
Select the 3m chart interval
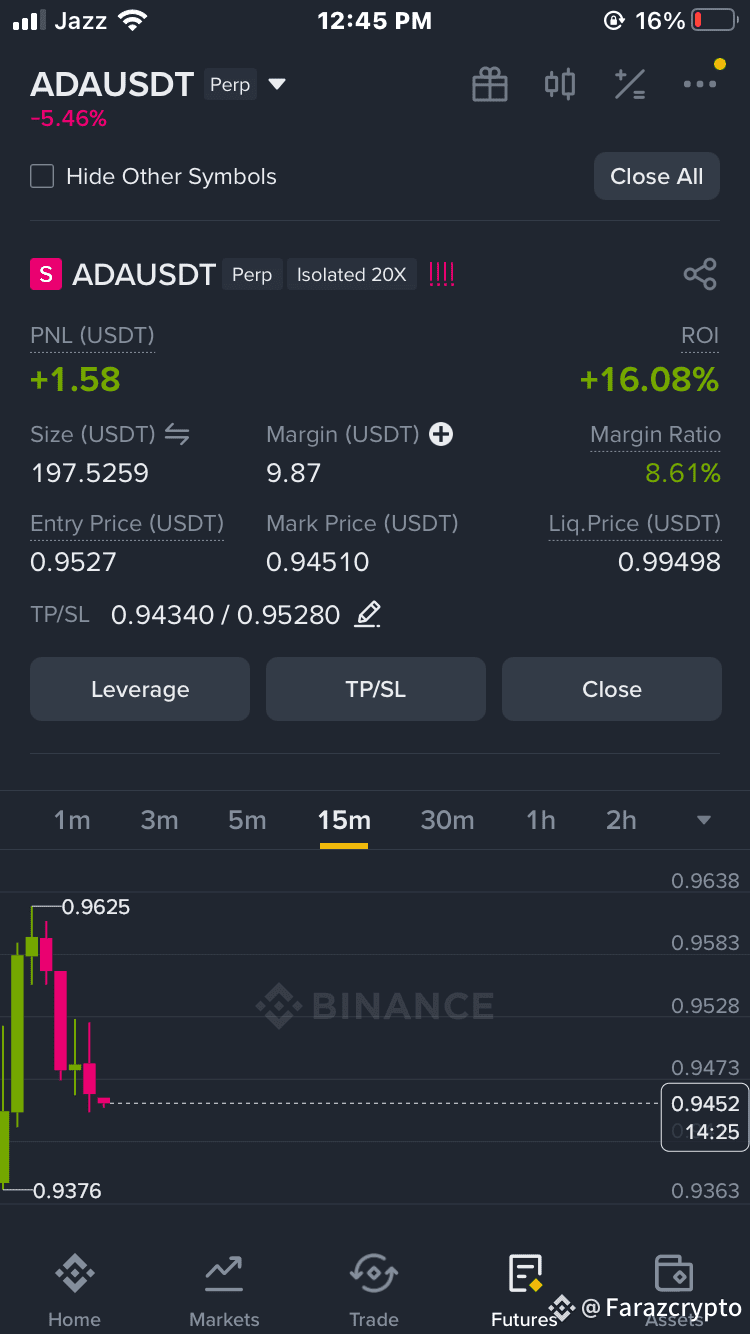coord(159,820)
